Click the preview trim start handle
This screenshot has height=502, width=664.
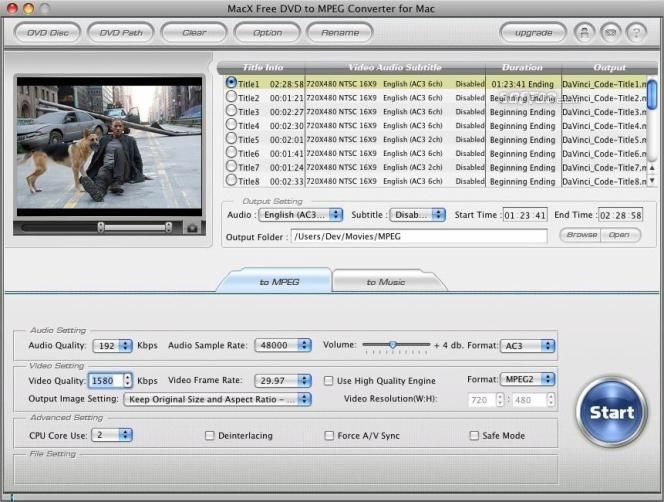(x=100, y=227)
